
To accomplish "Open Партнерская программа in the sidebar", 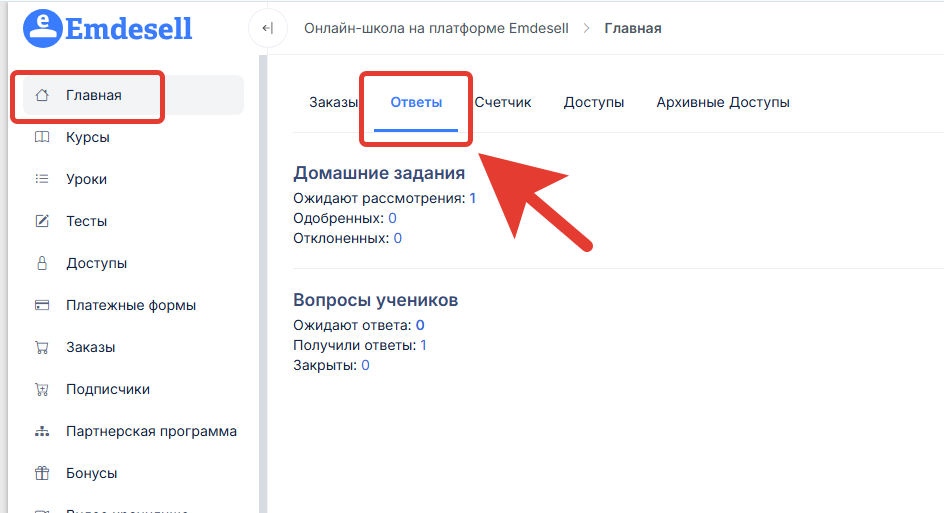I will pyautogui.click(x=151, y=432).
